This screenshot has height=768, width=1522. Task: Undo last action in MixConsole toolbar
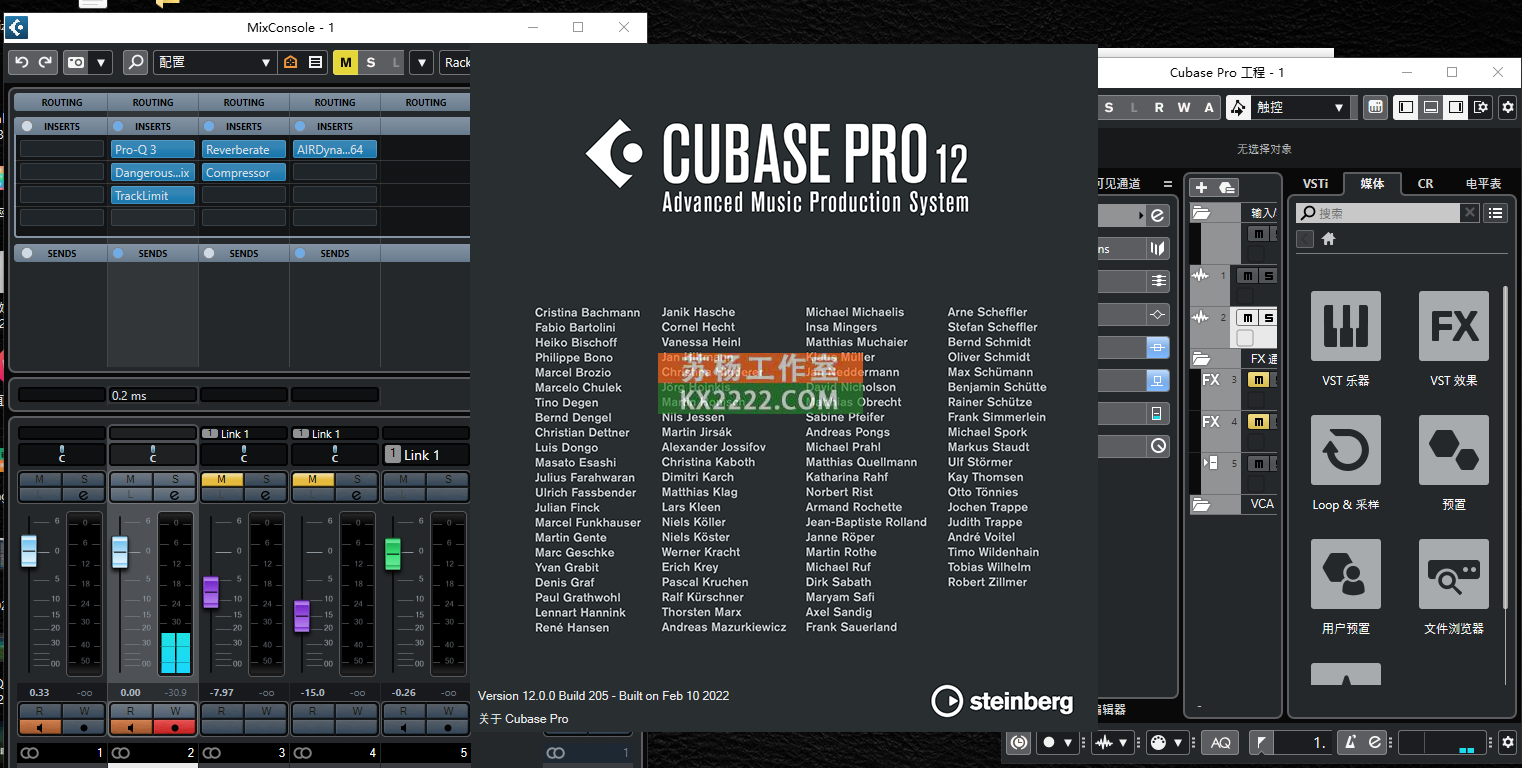point(21,62)
